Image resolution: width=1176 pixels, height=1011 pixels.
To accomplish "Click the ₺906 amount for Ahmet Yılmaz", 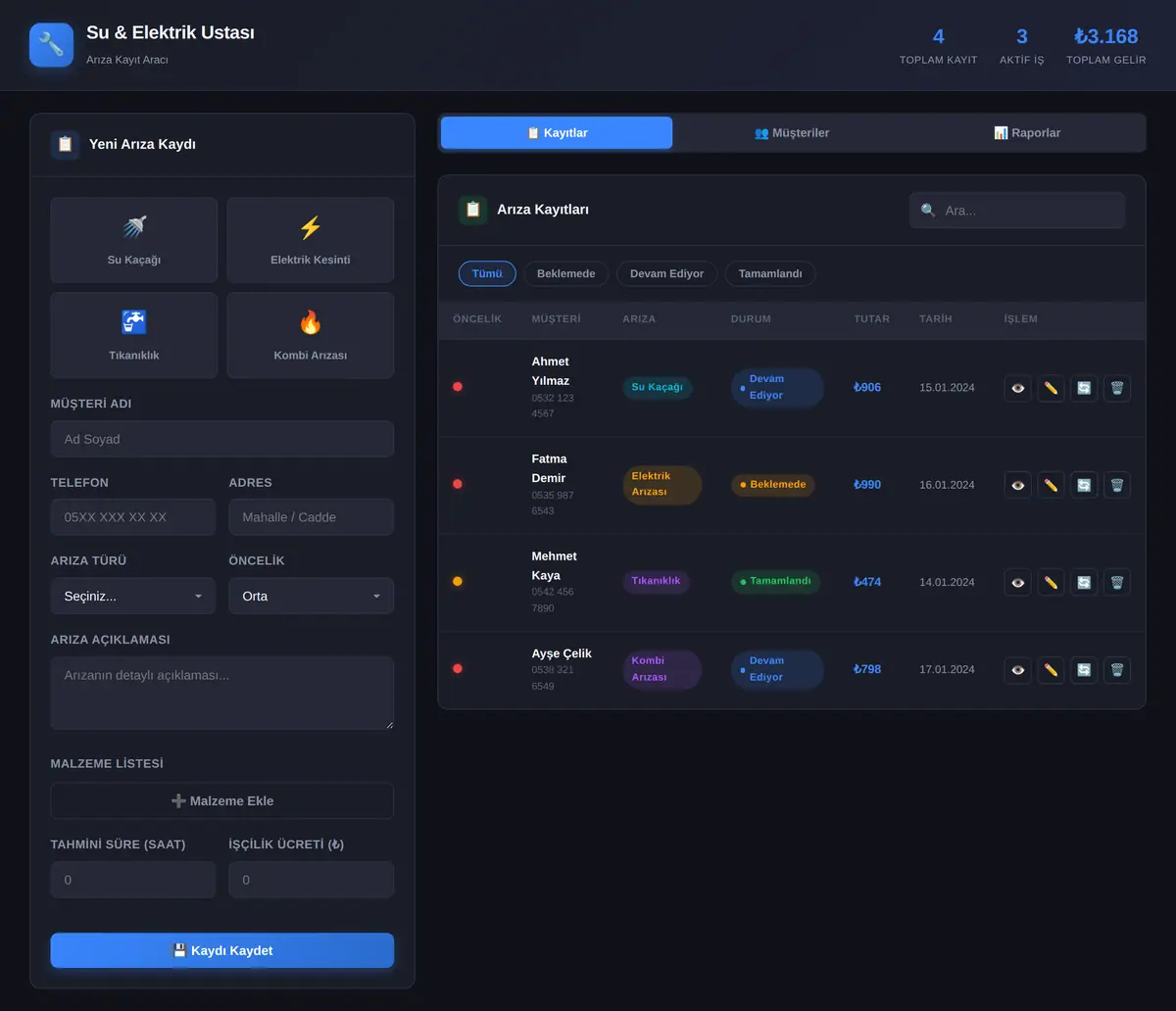I will tap(867, 388).
